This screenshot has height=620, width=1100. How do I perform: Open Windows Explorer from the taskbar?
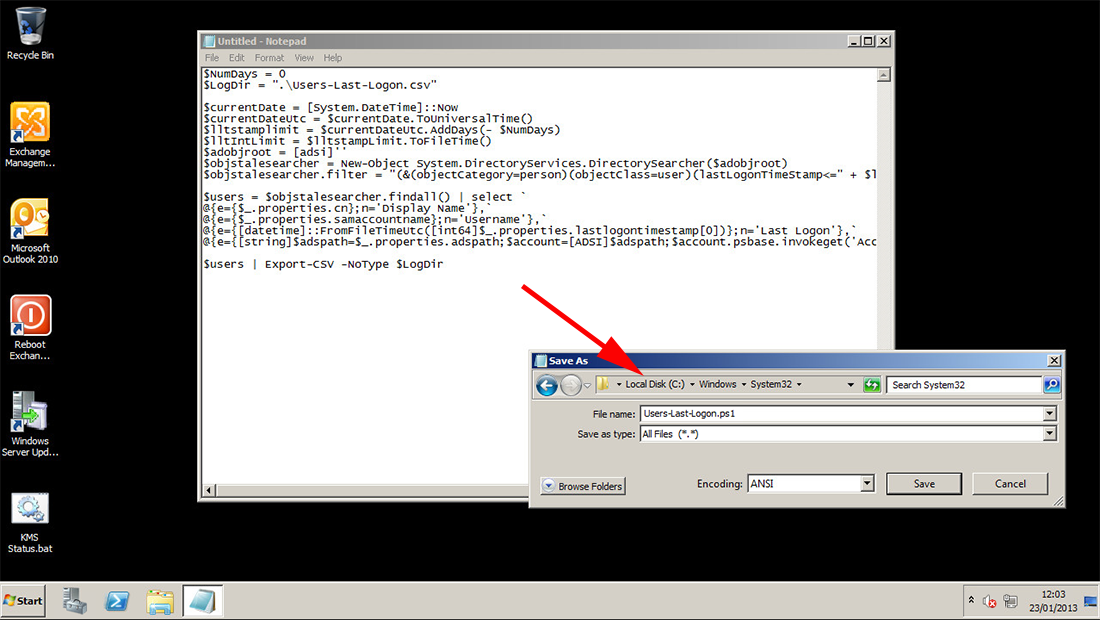[x=160, y=600]
